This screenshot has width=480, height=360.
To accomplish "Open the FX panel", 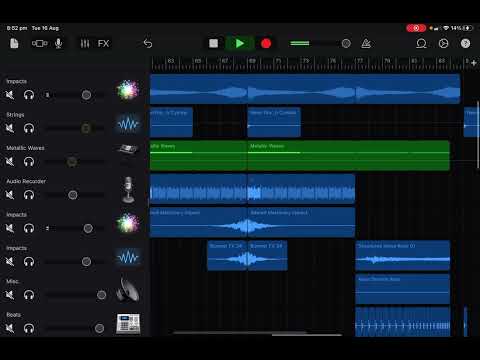I will [x=103, y=43].
